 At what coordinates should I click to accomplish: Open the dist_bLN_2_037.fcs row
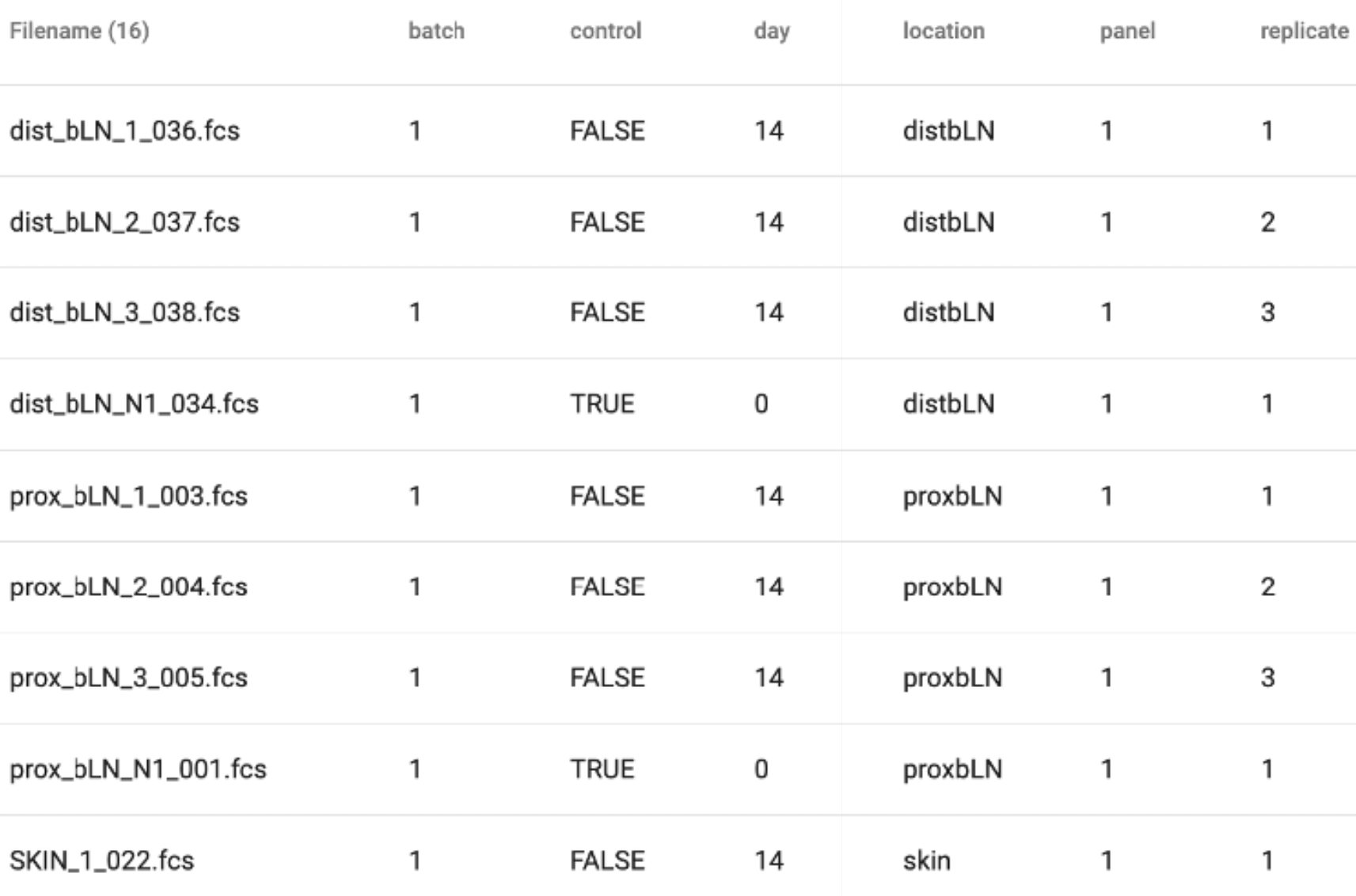(124, 222)
